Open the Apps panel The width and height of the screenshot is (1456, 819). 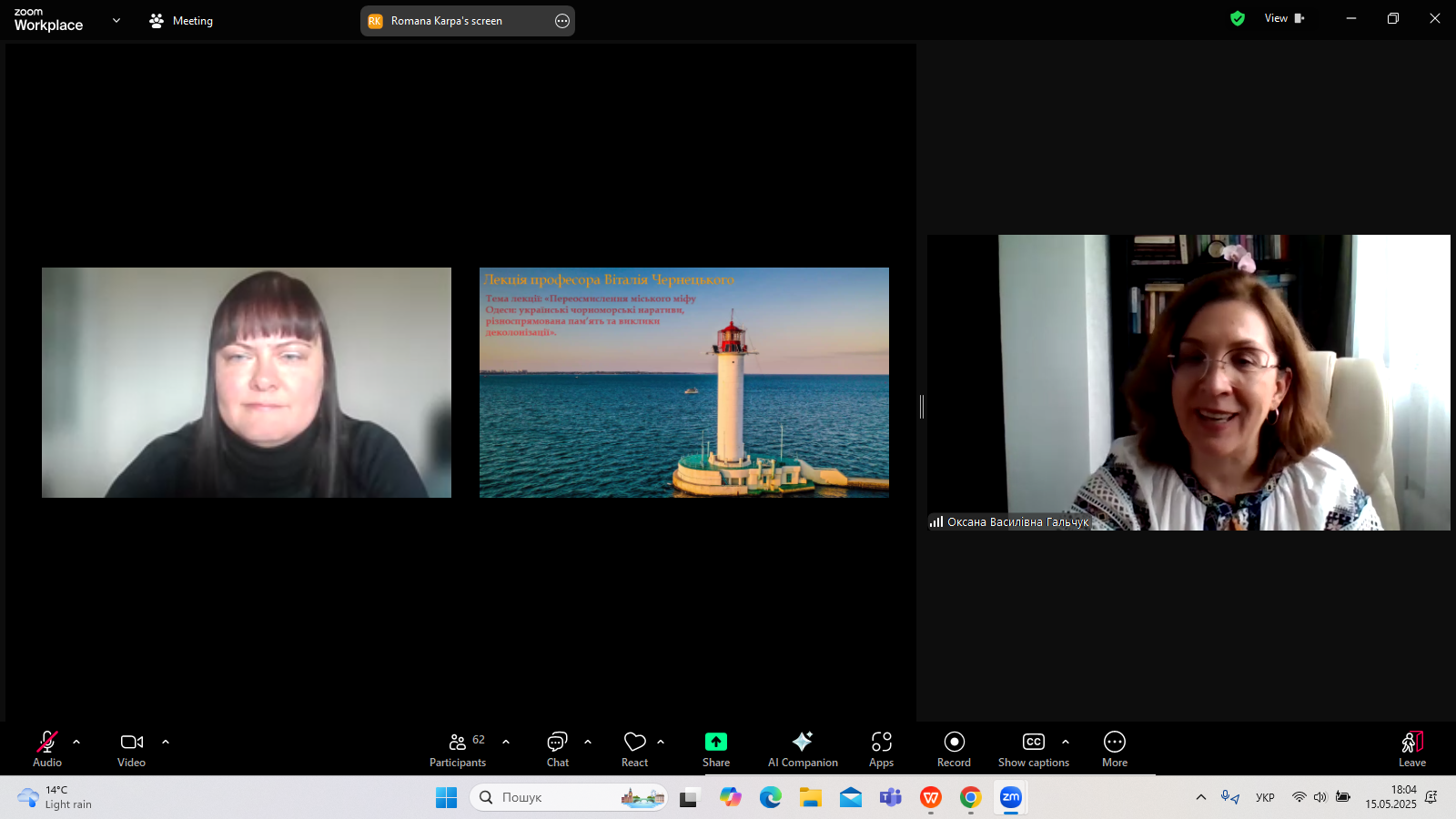click(881, 749)
